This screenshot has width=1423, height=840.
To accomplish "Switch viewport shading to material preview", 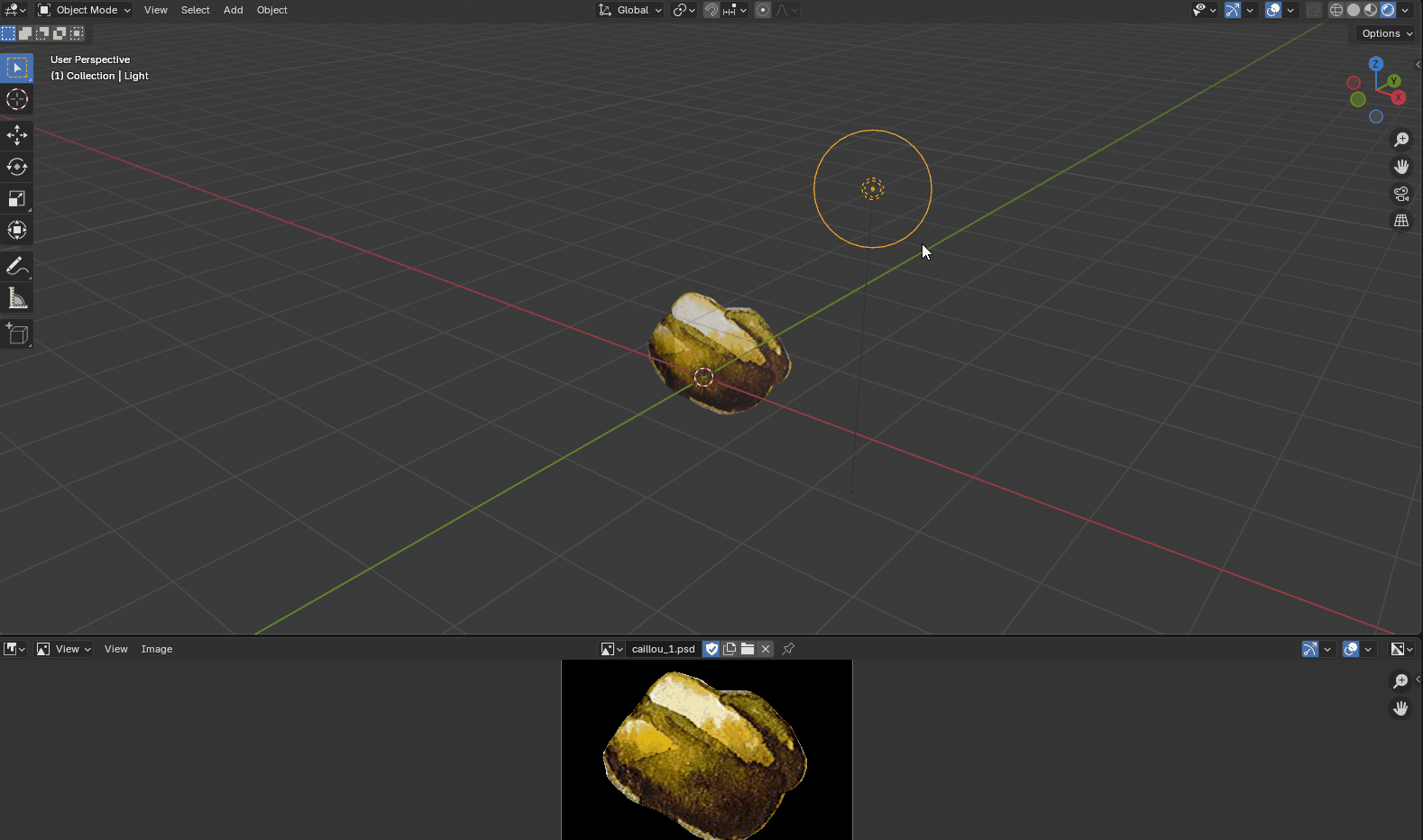I will click(1371, 10).
